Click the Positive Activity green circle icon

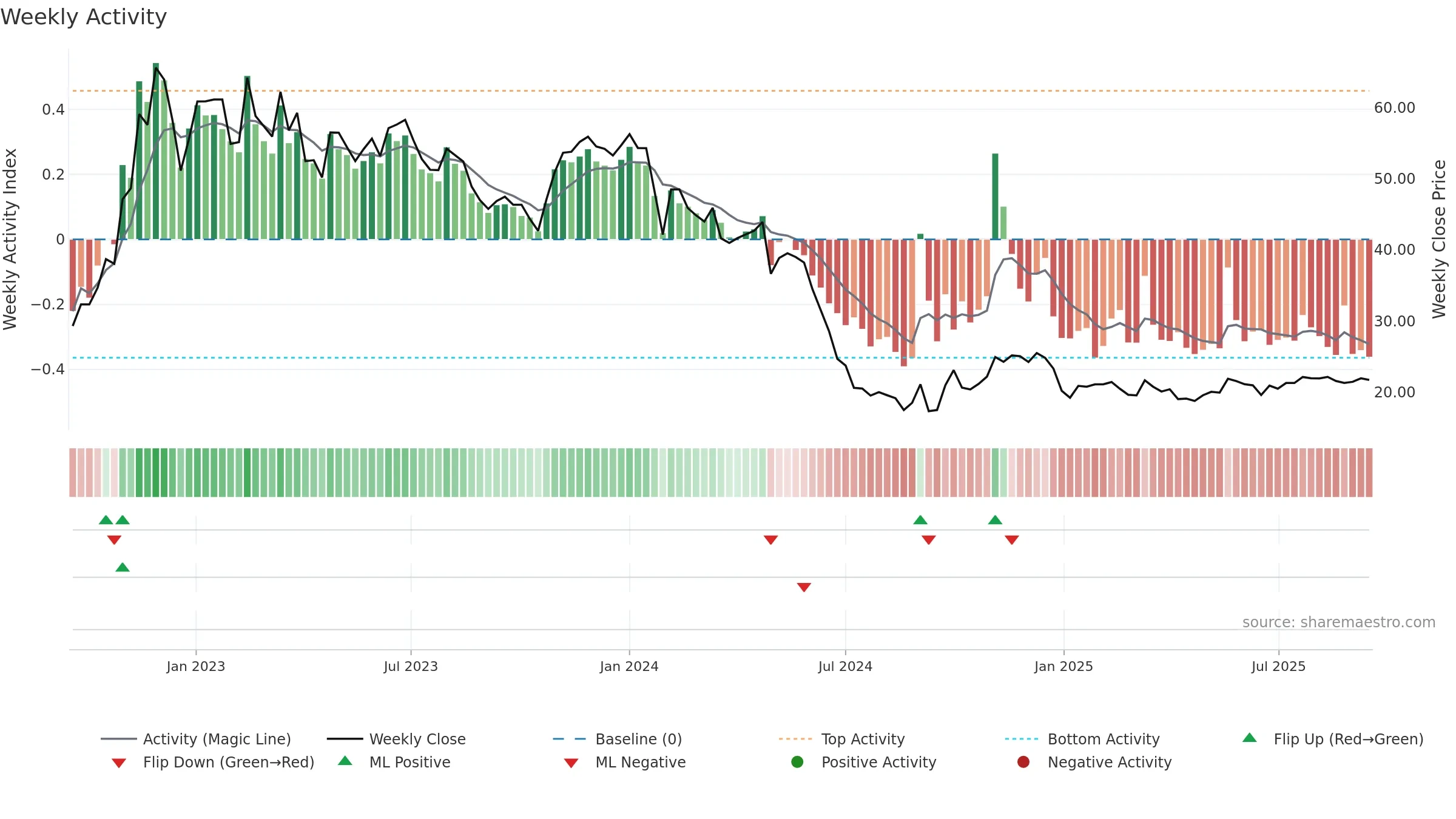(797, 761)
